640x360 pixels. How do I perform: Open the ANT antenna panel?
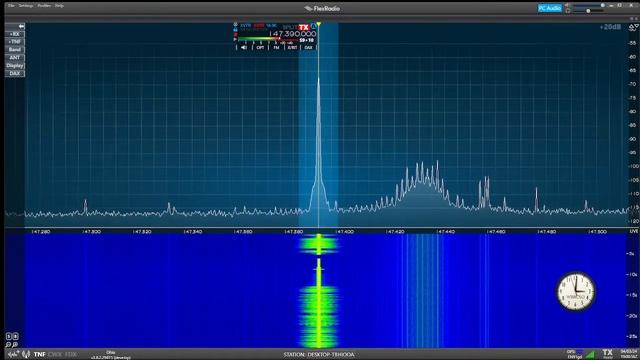point(15,58)
